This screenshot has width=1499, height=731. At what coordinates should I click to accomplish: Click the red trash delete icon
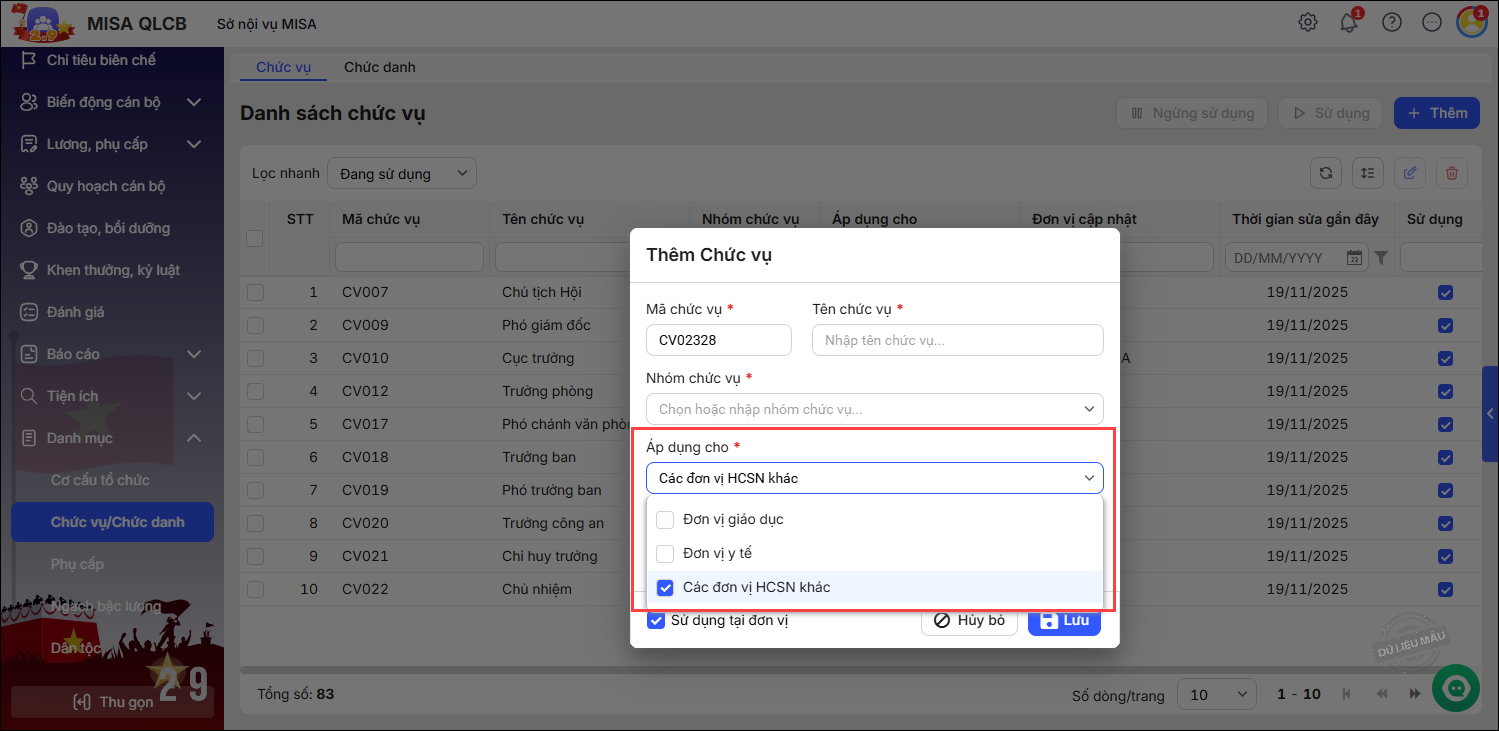click(1452, 173)
